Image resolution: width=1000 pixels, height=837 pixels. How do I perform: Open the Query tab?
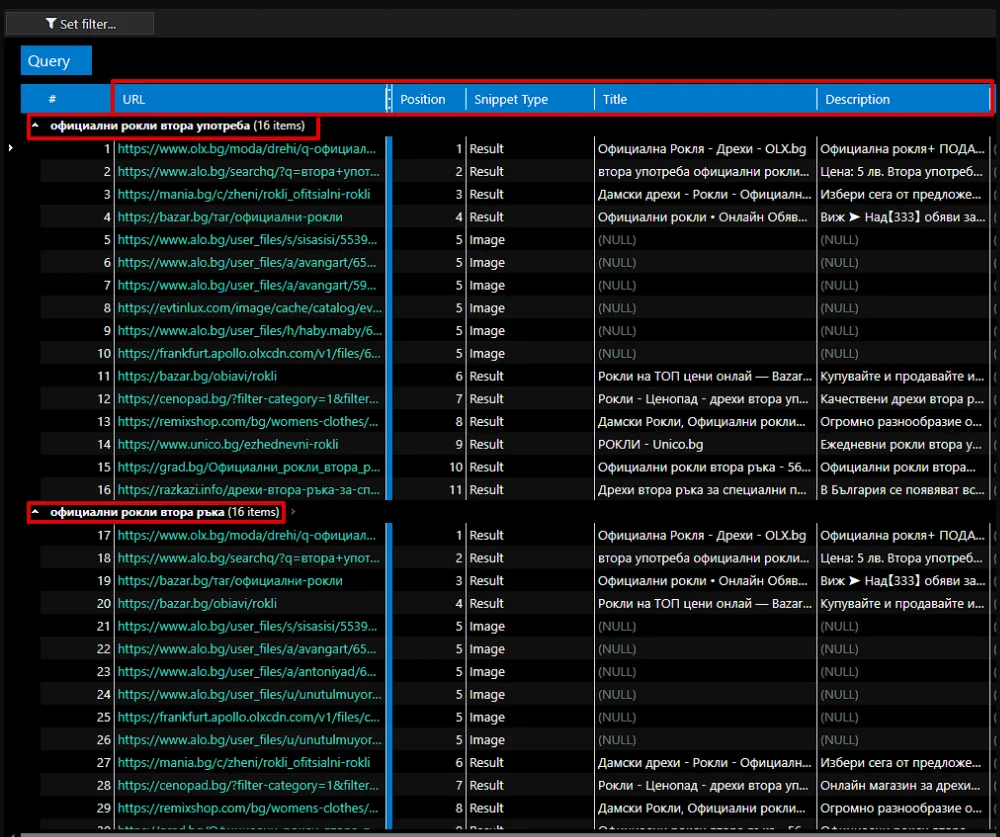pos(56,61)
